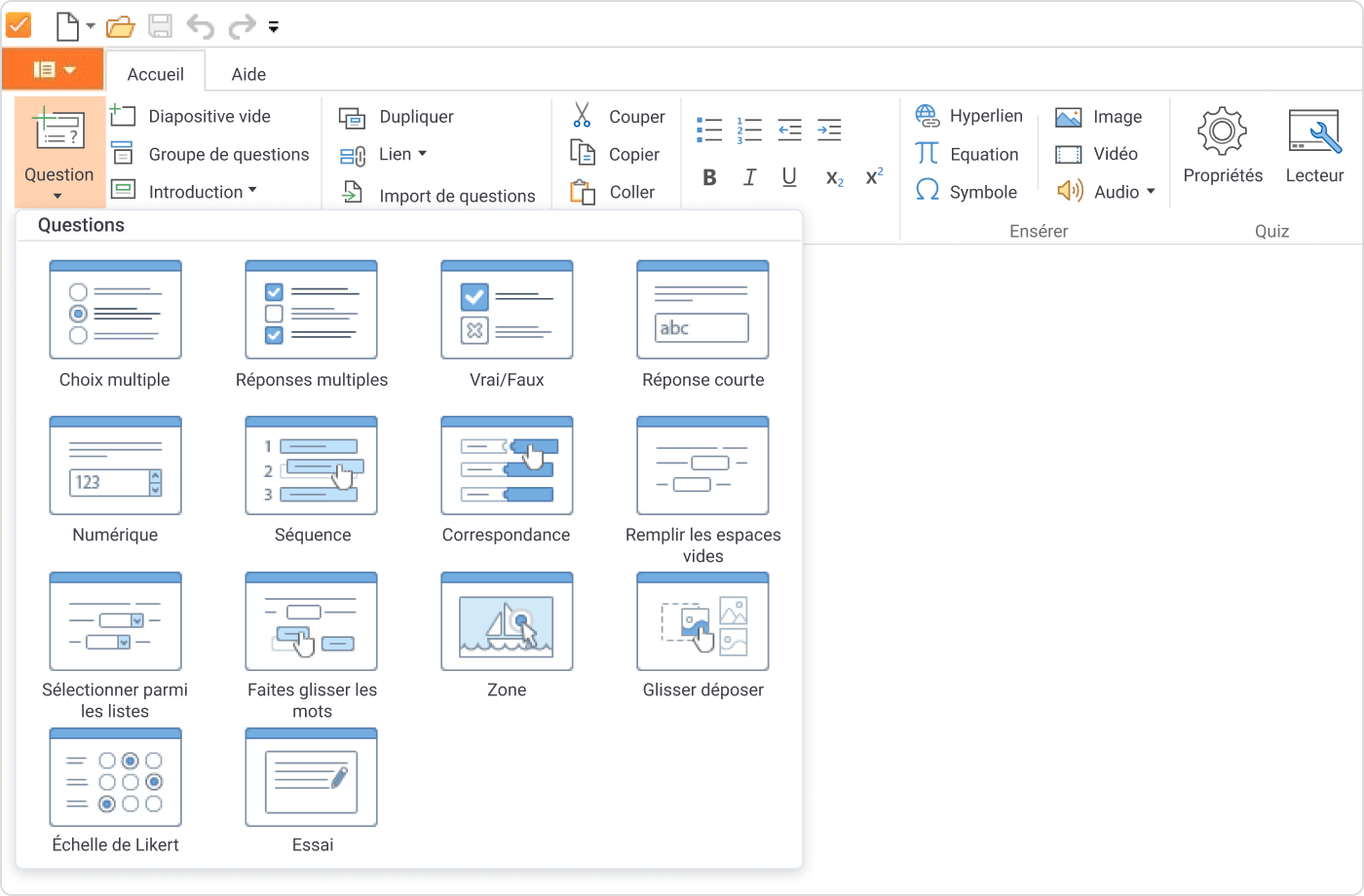1364x896 pixels.
Task: Insert a Vrai/Faux question
Action: (507, 325)
